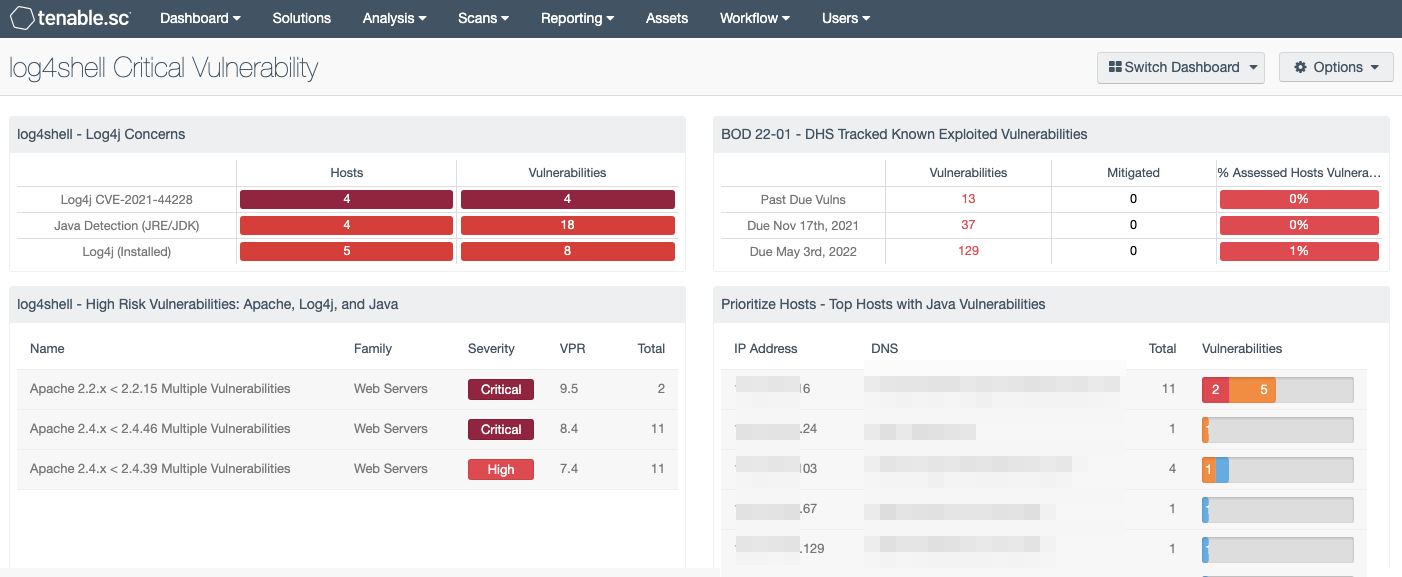Expand the Analysis menu
Screen dimensions: 1402x577
pos(395,18)
